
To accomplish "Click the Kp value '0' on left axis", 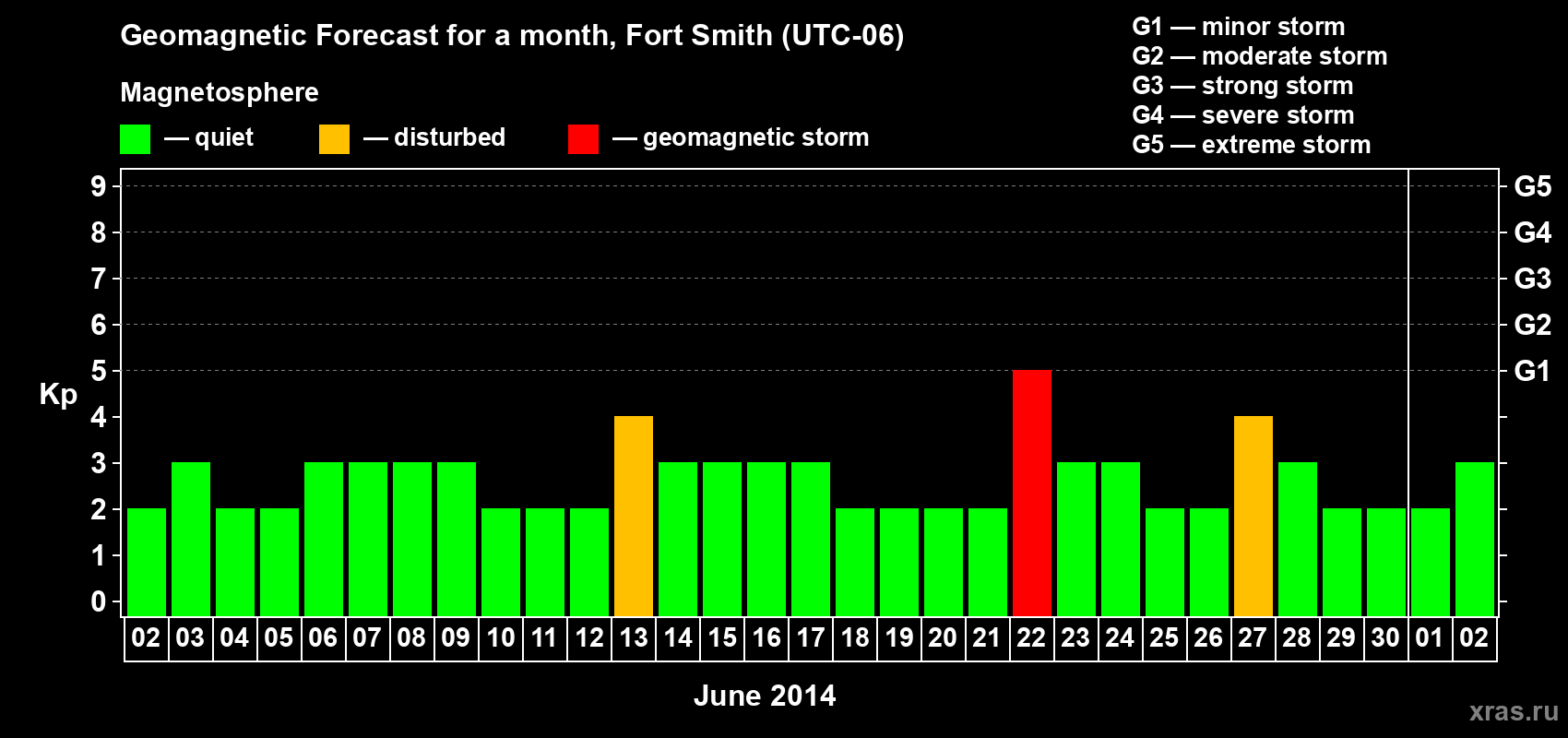I will pyautogui.click(x=99, y=601).
